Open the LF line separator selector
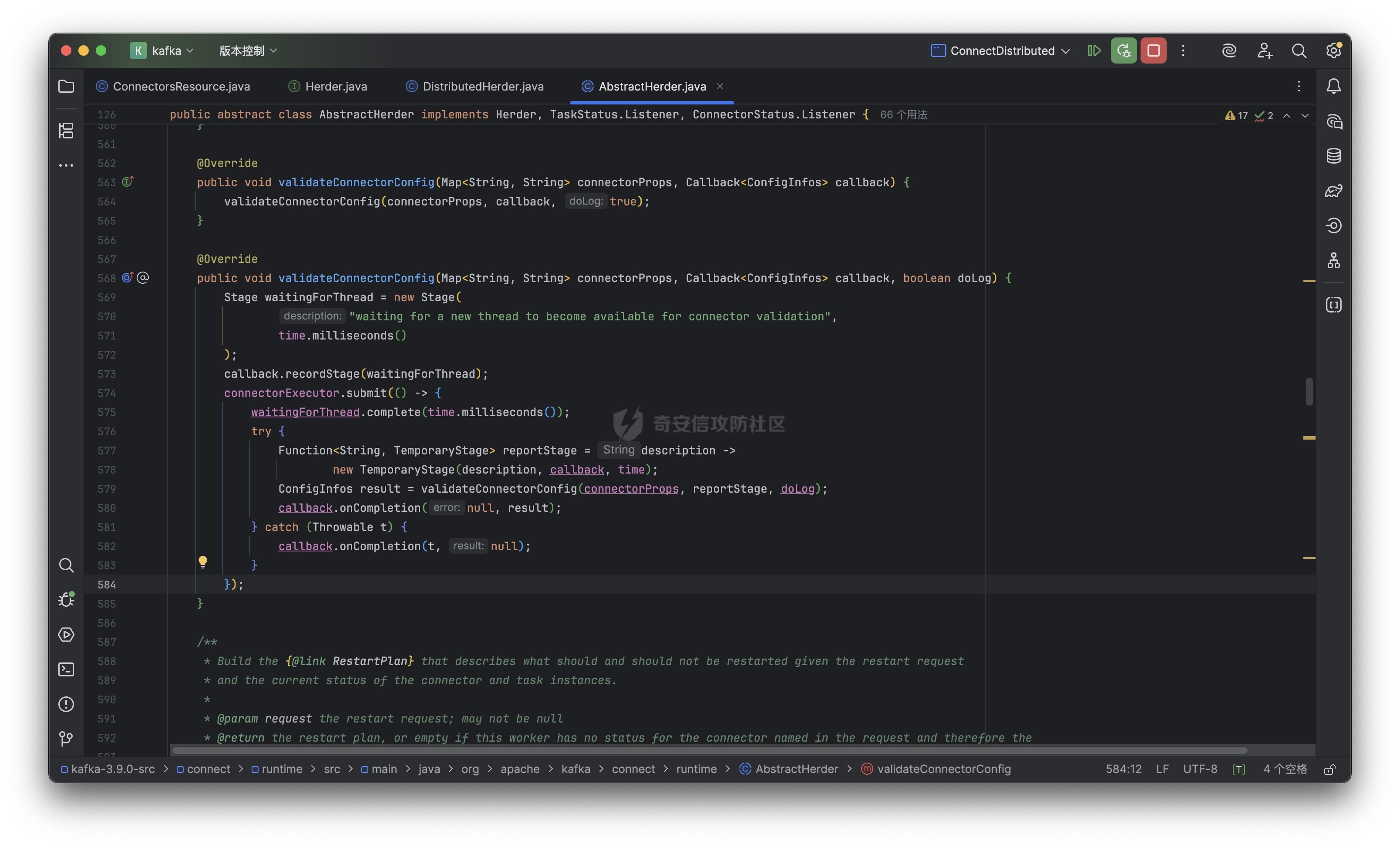Viewport: 1400px width, 847px height. tap(1162, 769)
